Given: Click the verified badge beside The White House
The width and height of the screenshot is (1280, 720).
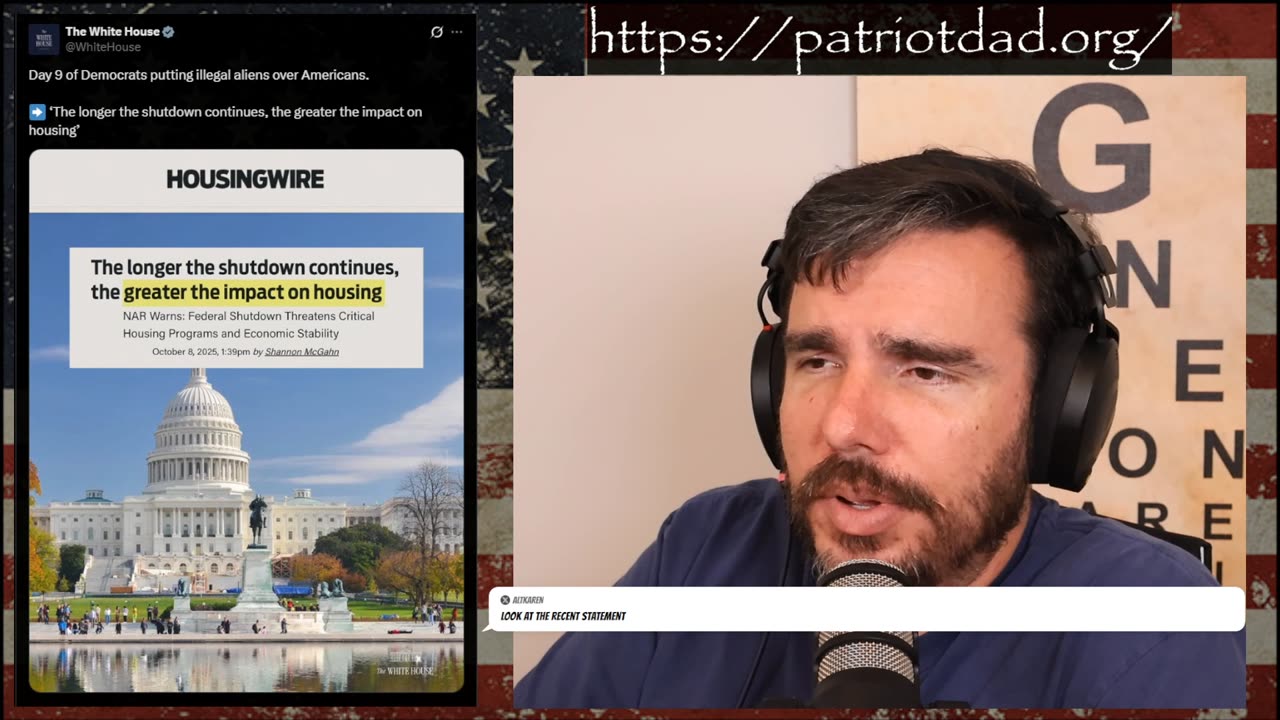Looking at the screenshot, I should tap(168, 32).
